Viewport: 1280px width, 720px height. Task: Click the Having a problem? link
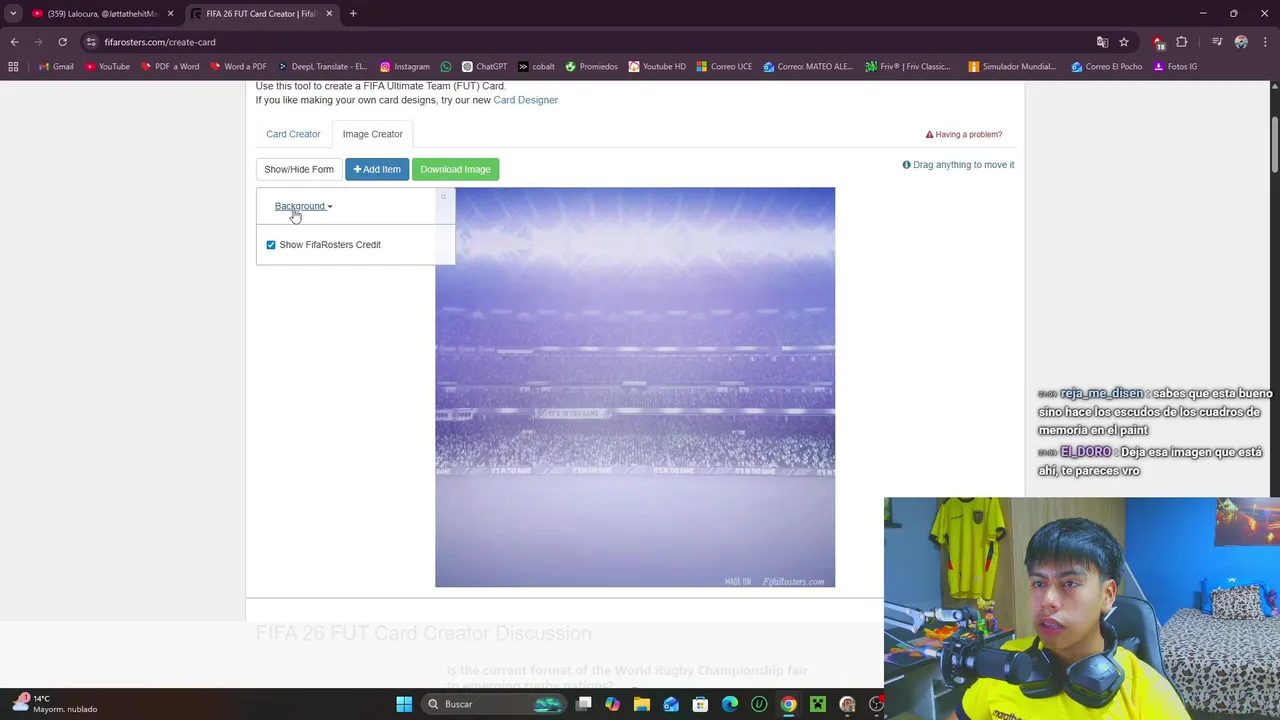point(964,134)
